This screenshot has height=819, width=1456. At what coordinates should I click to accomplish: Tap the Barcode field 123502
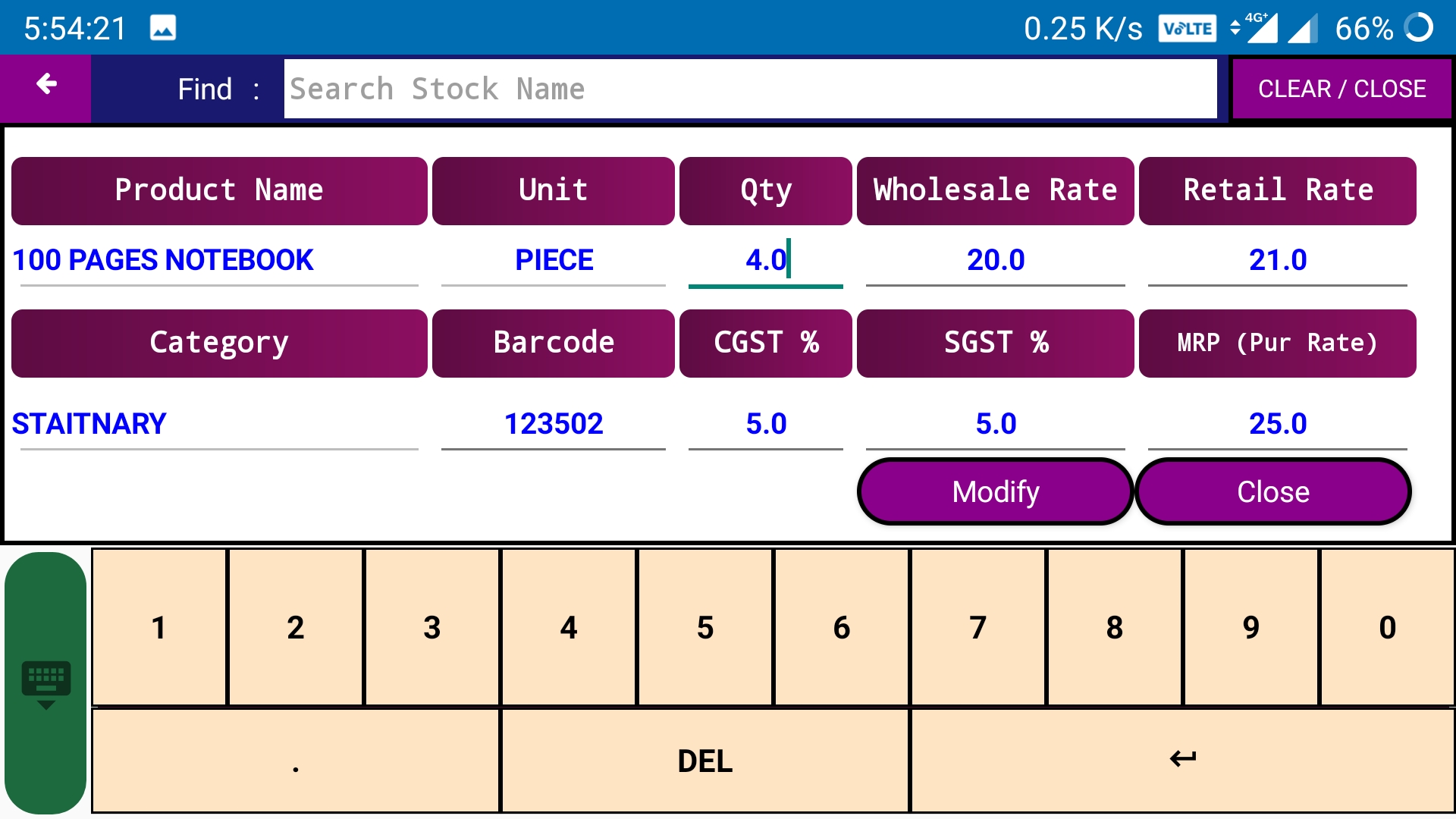(553, 424)
